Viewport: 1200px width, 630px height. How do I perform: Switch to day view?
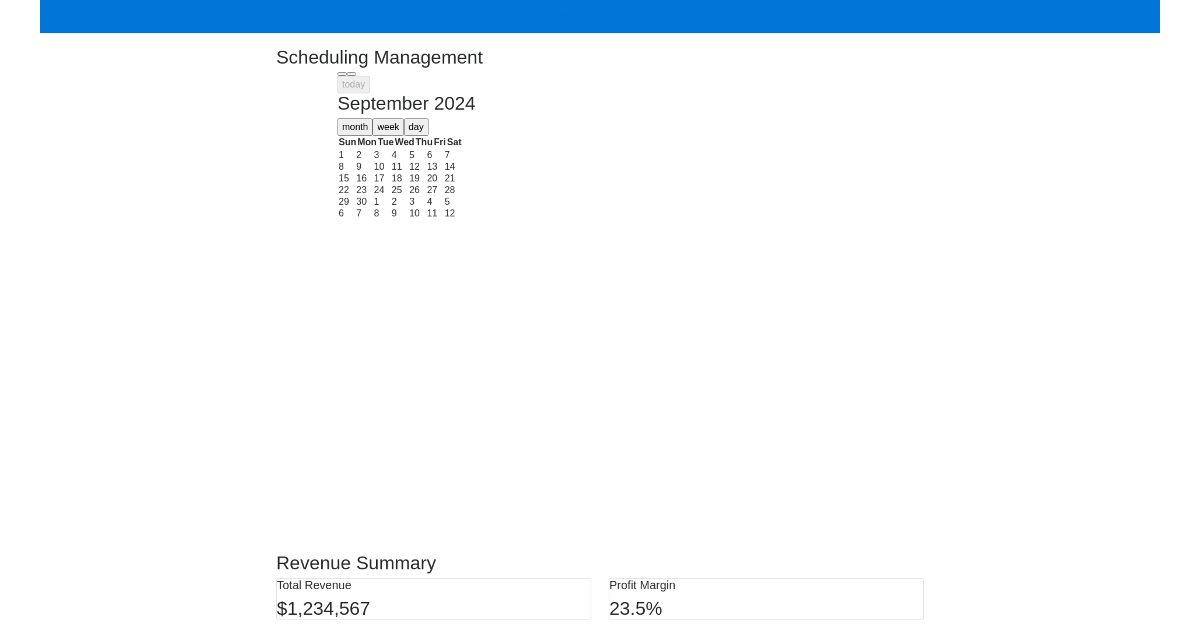click(x=415, y=126)
